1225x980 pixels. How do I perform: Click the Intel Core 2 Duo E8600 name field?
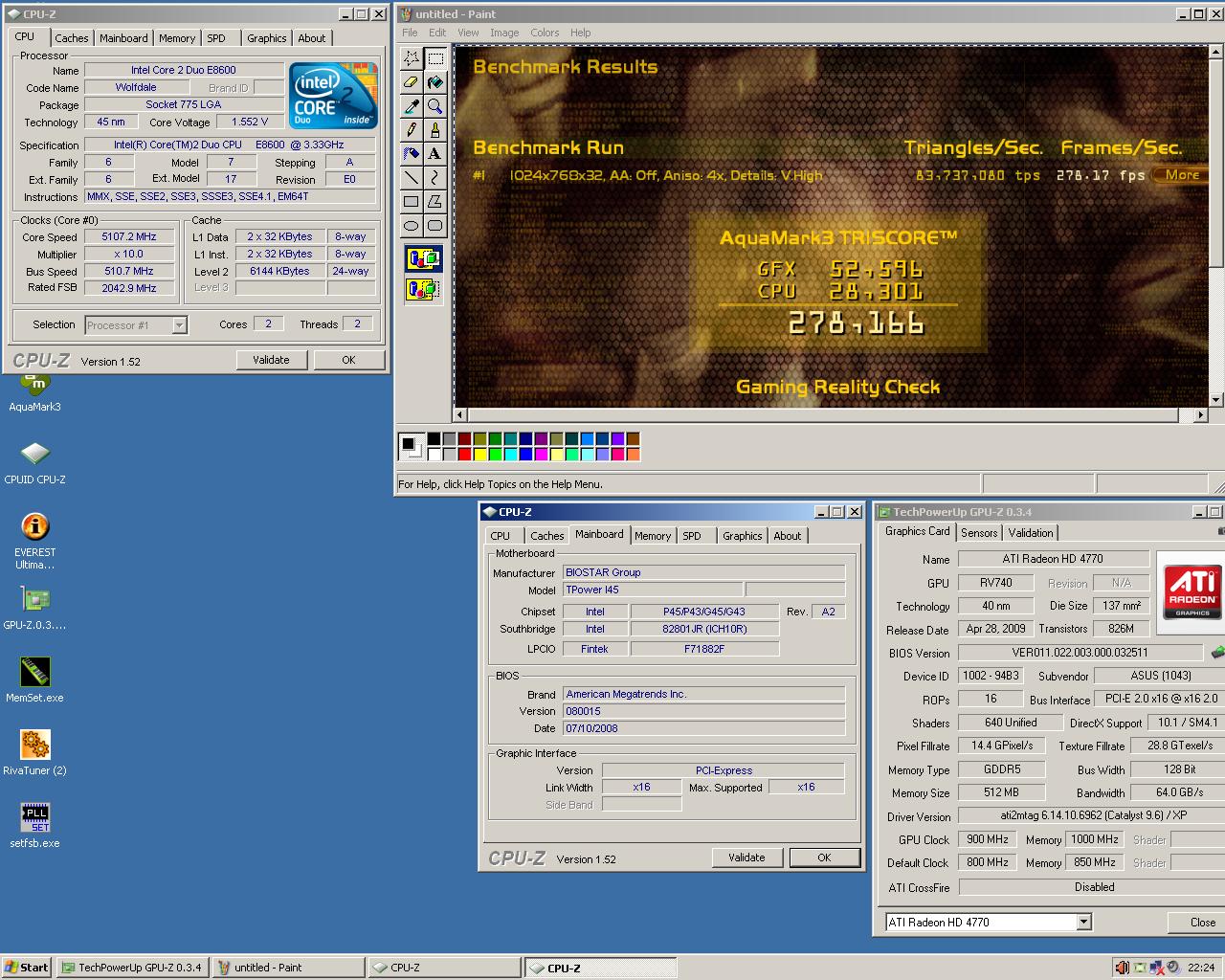click(184, 70)
